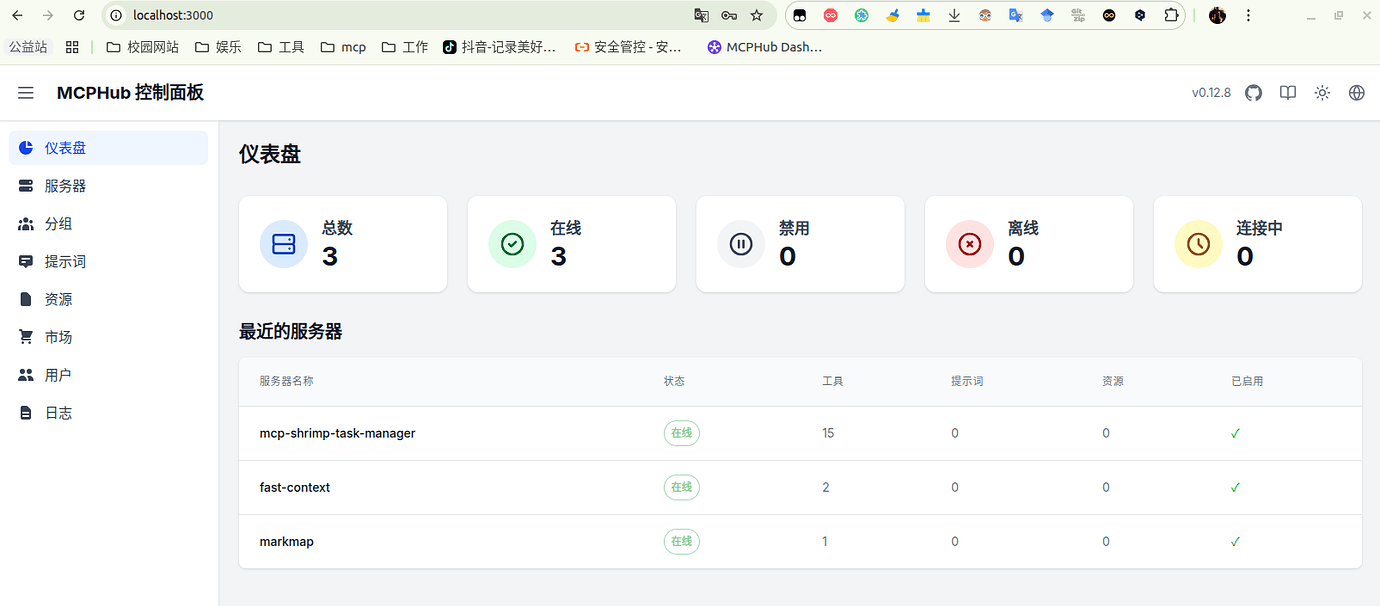
Task: Click the Chrome forward arrow
Action: (x=48, y=15)
